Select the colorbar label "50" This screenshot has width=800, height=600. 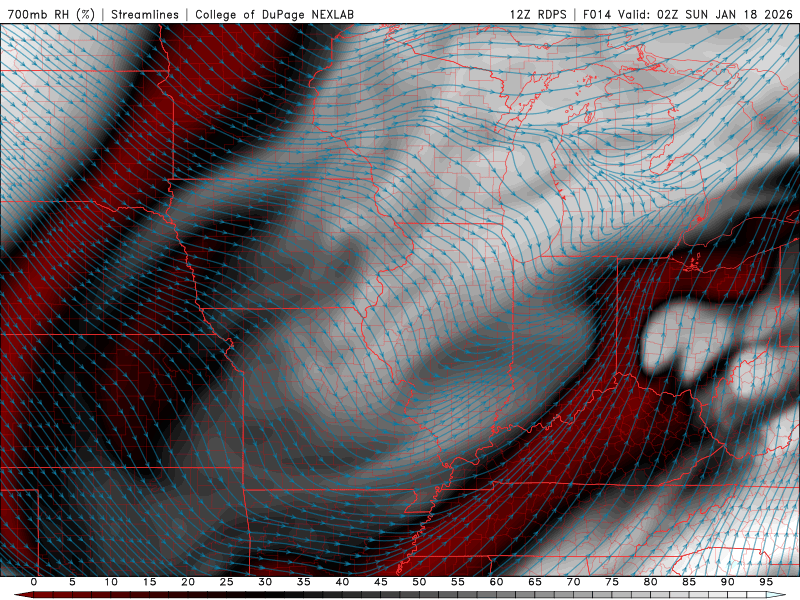coord(419,582)
